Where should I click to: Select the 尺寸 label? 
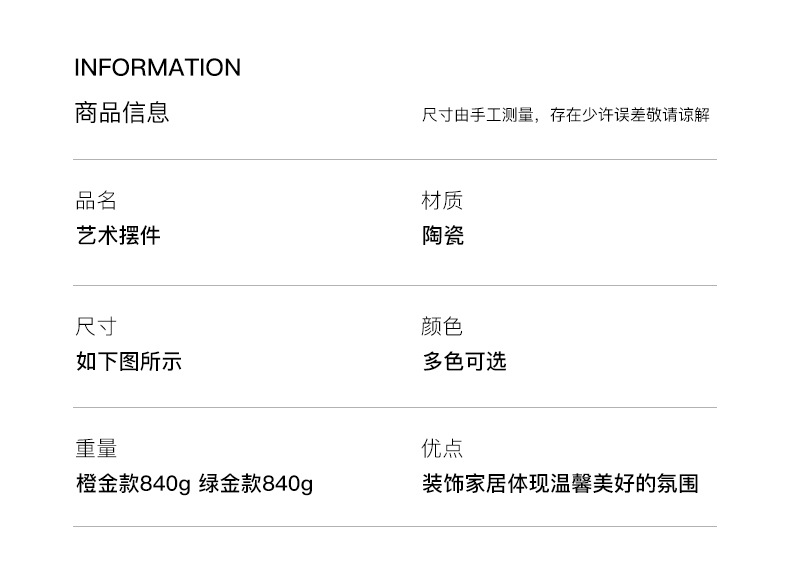pyautogui.click(x=96, y=326)
